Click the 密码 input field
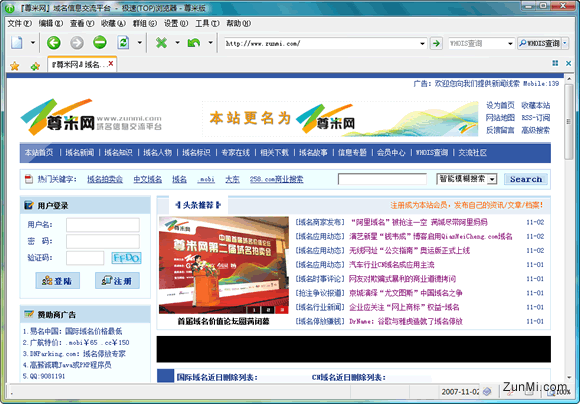 [x=103, y=241]
